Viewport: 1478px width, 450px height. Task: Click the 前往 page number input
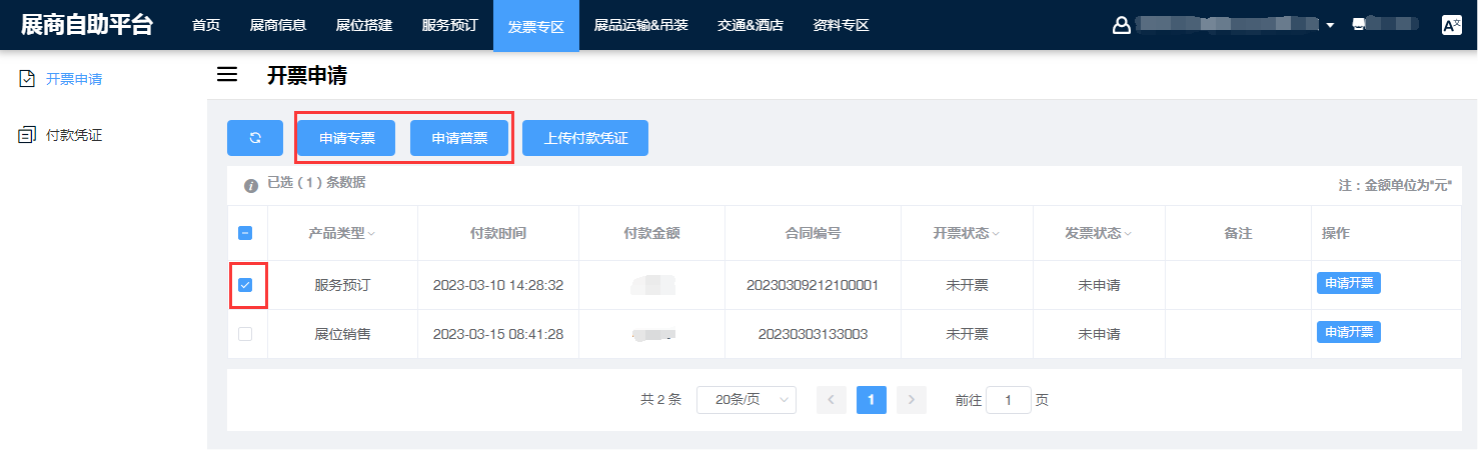(1008, 400)
